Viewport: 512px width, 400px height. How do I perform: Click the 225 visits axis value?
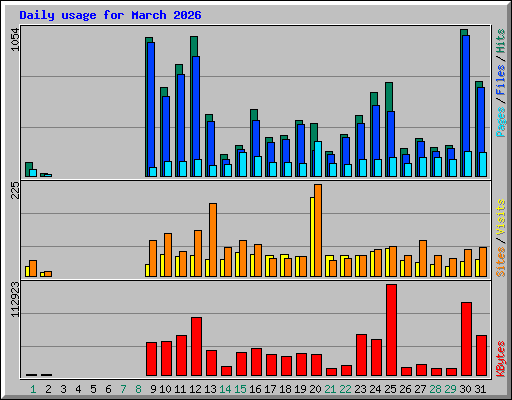(15, 190)
